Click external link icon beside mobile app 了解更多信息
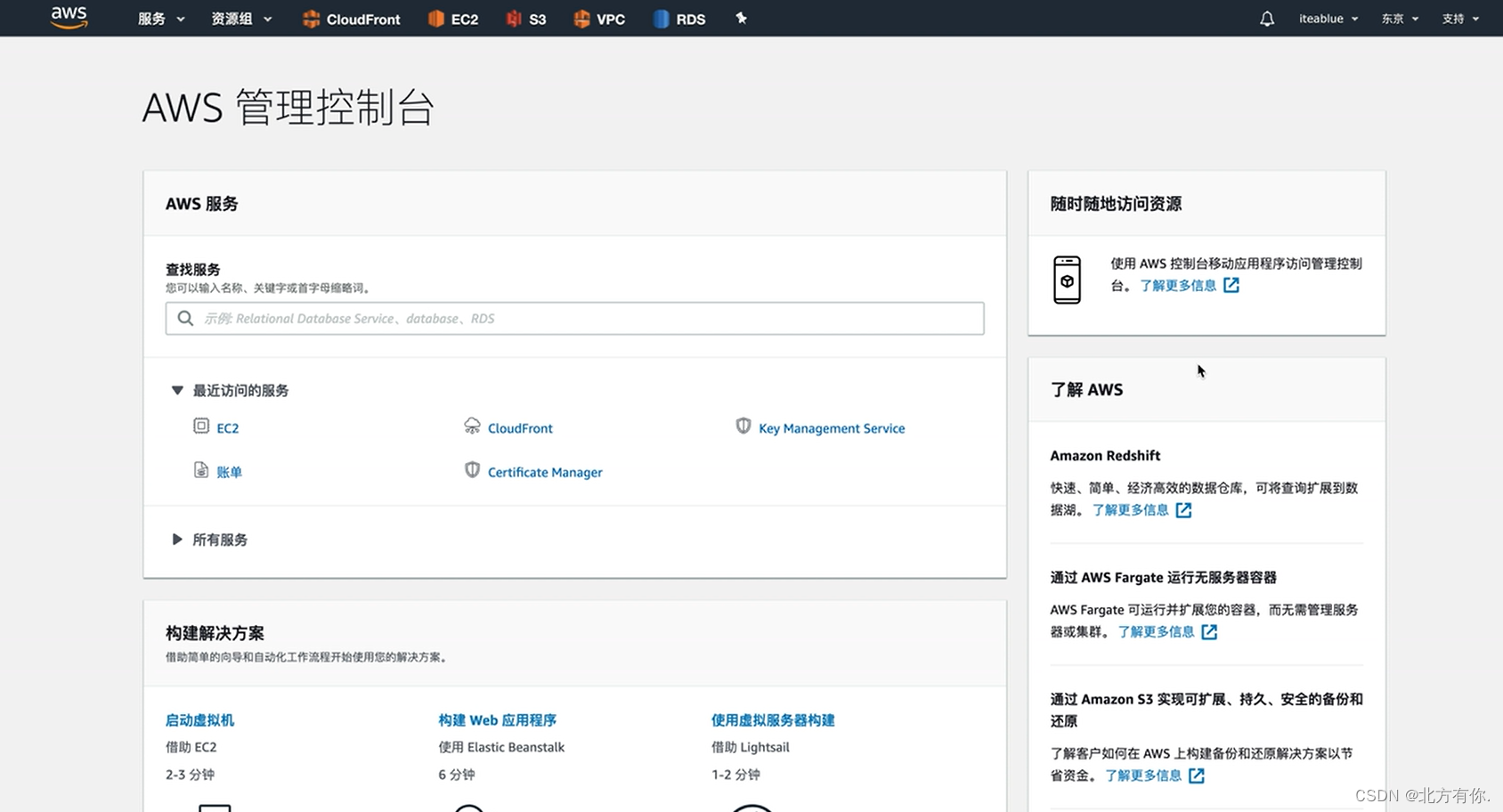This screenshot has width=1503, height=812. pos(1231,285)
